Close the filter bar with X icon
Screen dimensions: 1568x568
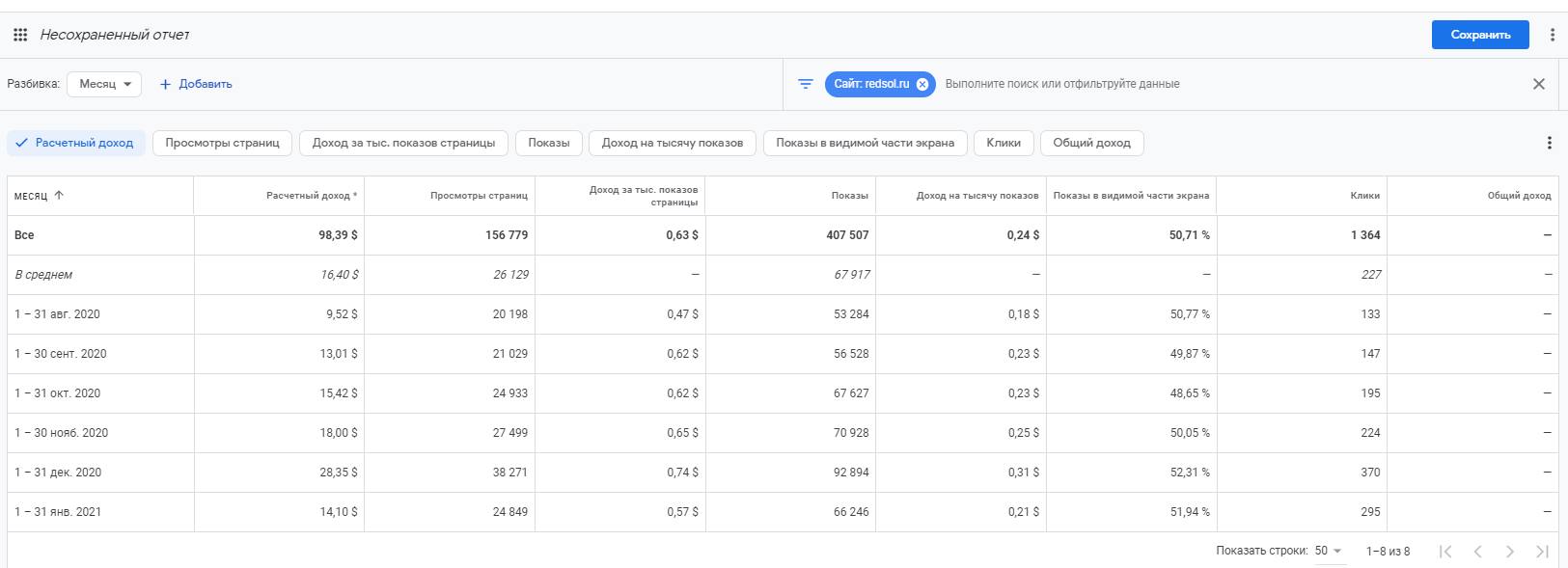point(1539,84)
